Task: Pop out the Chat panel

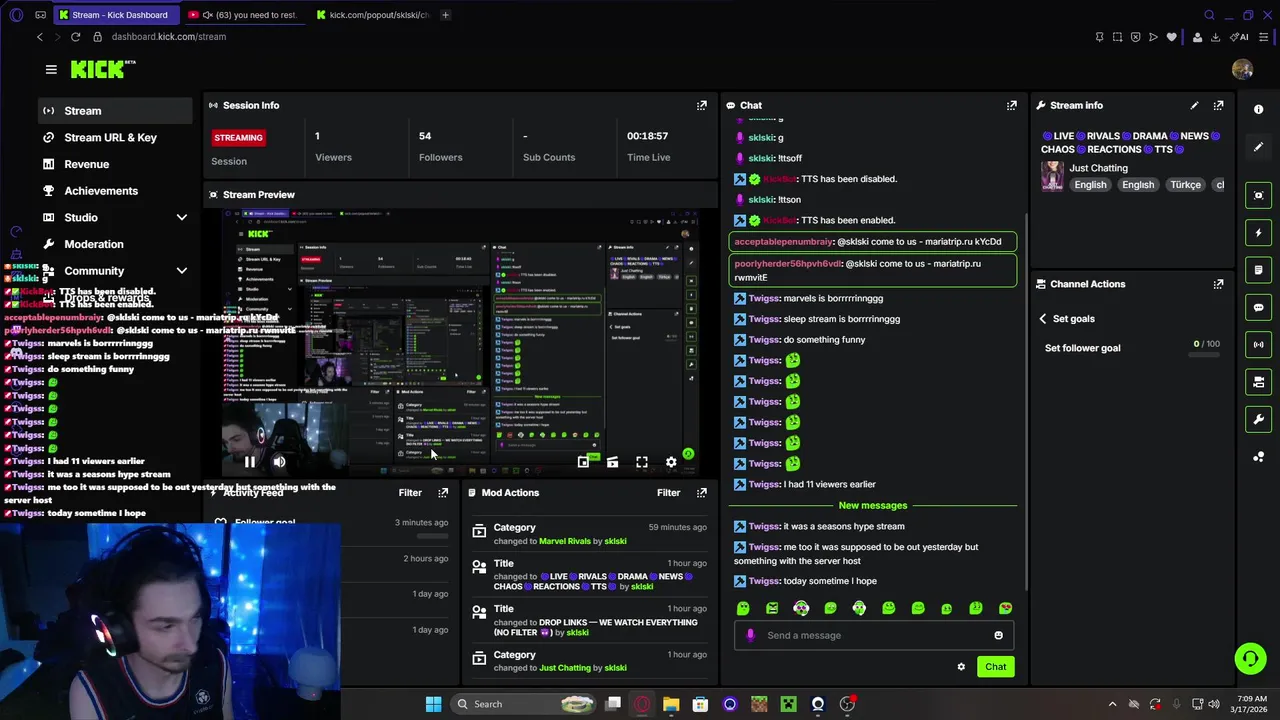Action: click(1012, 105)
